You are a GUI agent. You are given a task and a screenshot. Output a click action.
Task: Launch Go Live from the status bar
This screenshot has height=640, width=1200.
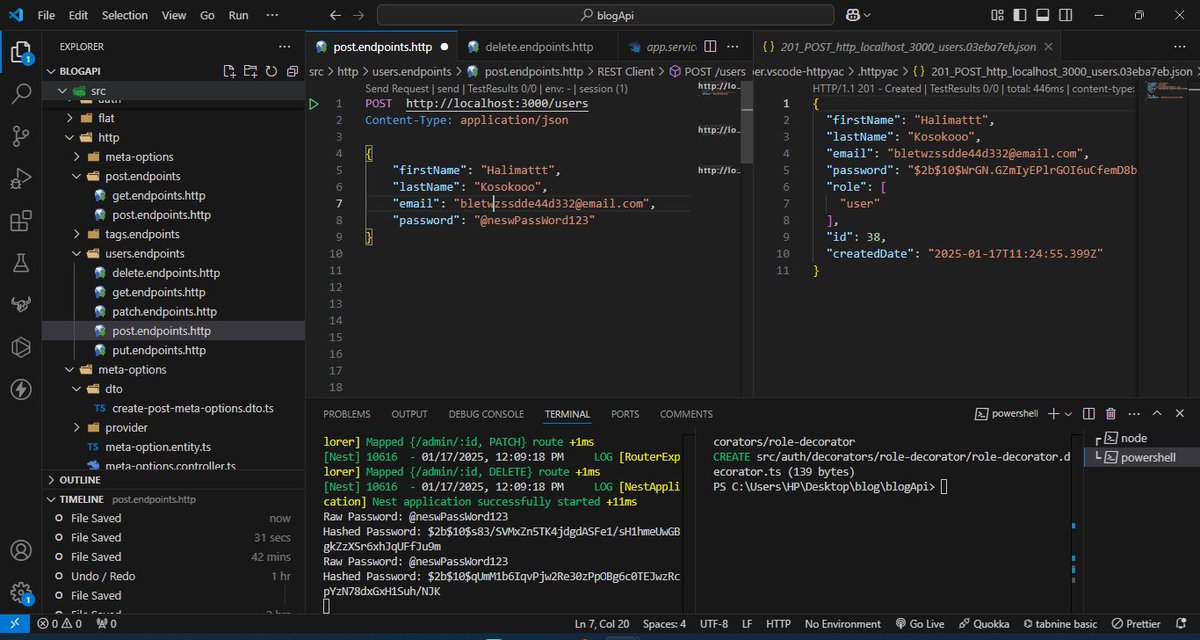click(x=920, y=623)
